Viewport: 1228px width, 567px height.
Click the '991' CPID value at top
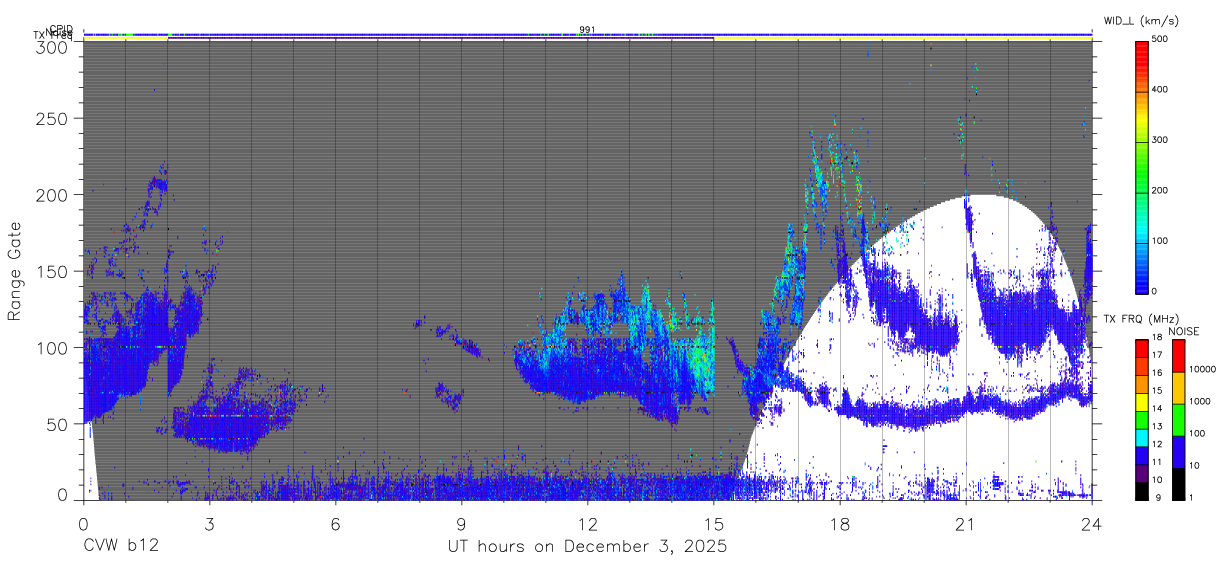coord(587,30)
